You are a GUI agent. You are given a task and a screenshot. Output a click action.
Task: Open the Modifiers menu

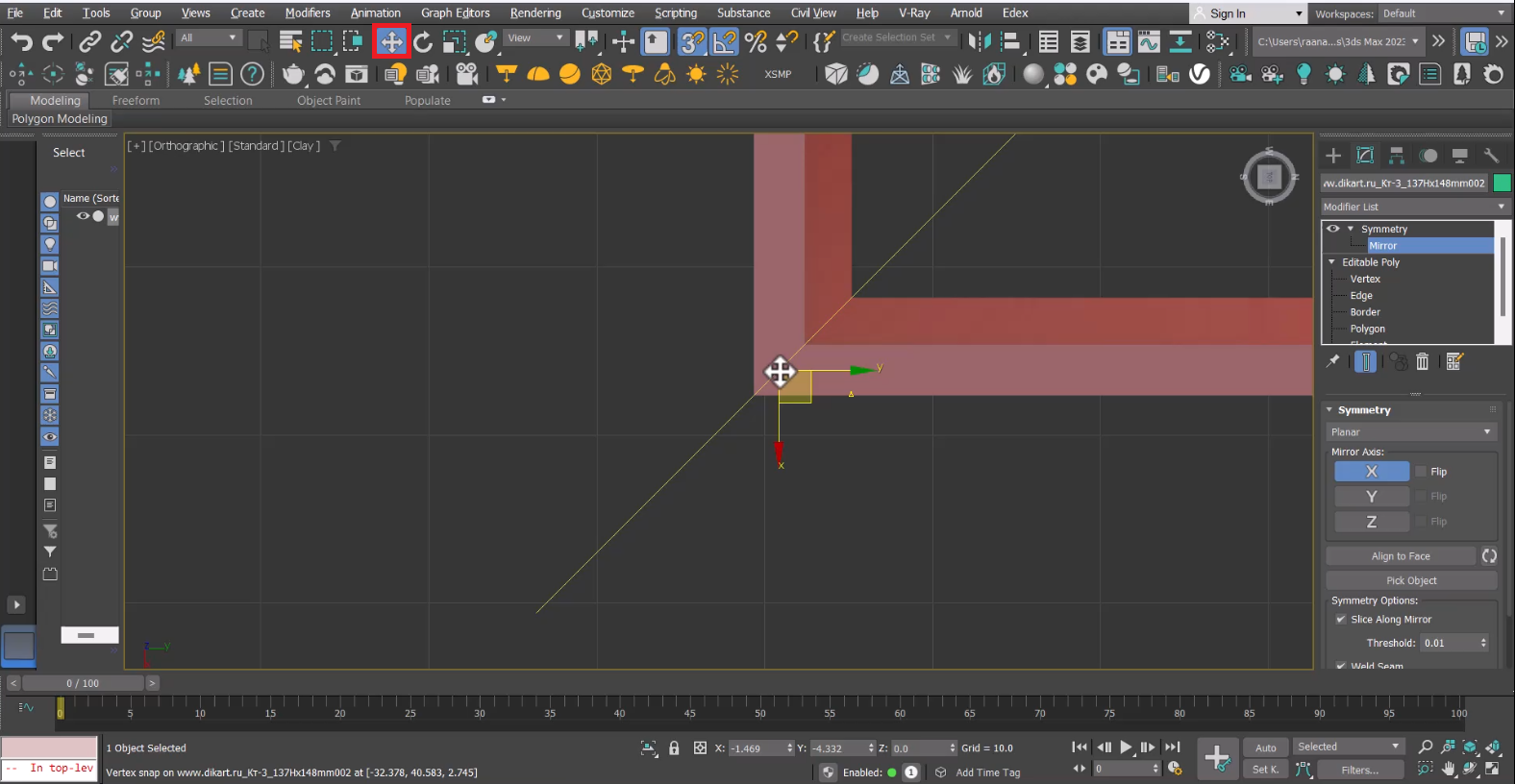pos(307,12)
